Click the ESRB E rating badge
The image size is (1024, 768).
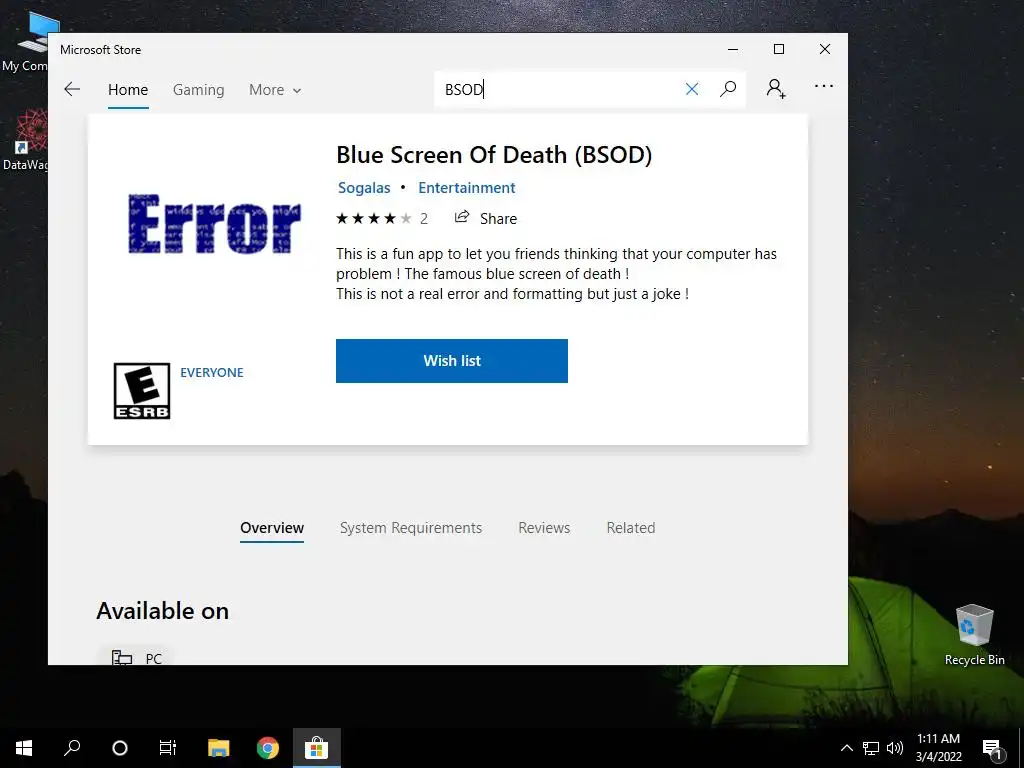pyautogui.click(x=142, y=391)
